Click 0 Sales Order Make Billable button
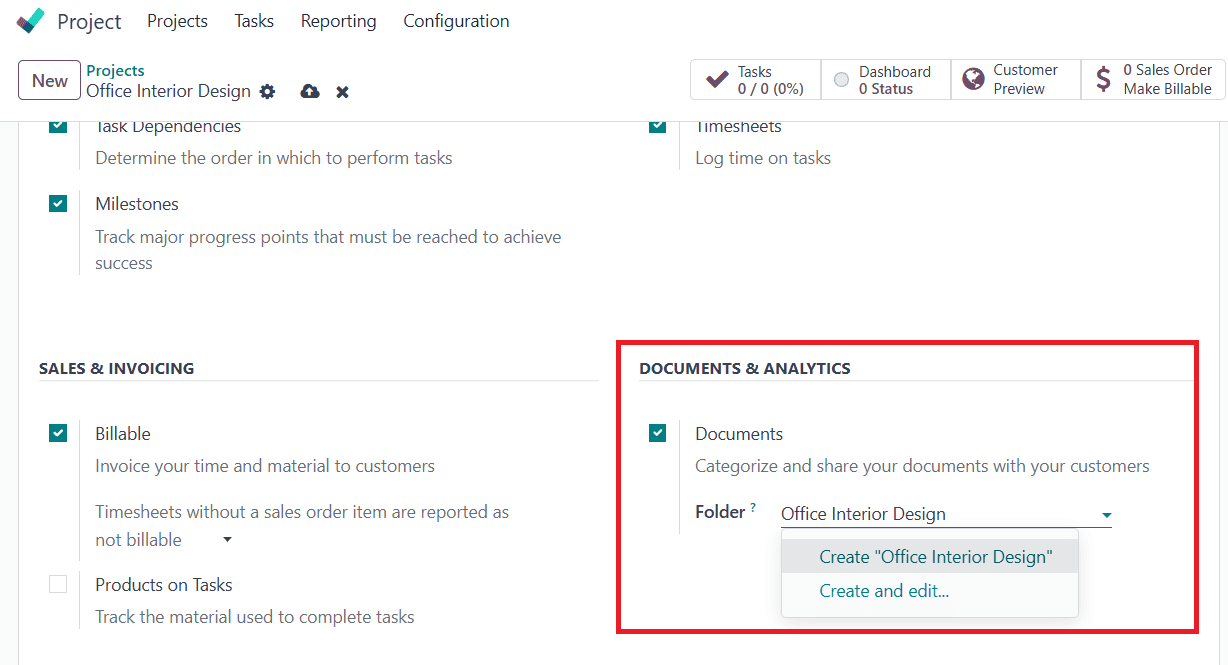 pos(1153,80)
